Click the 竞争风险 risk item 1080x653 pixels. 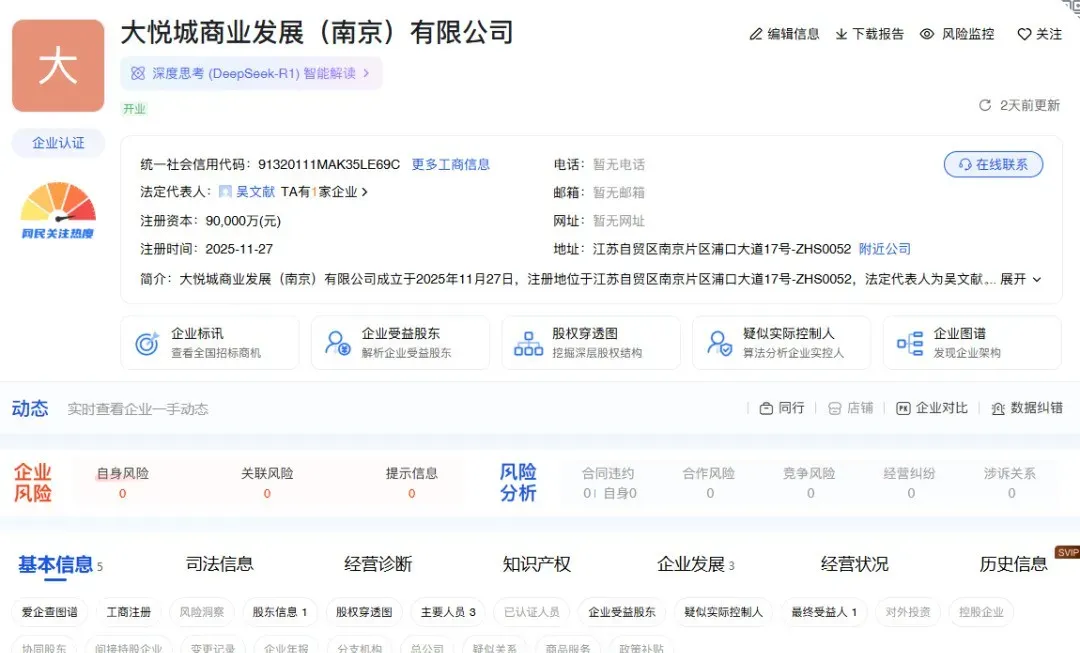click(x=809, y=483)
